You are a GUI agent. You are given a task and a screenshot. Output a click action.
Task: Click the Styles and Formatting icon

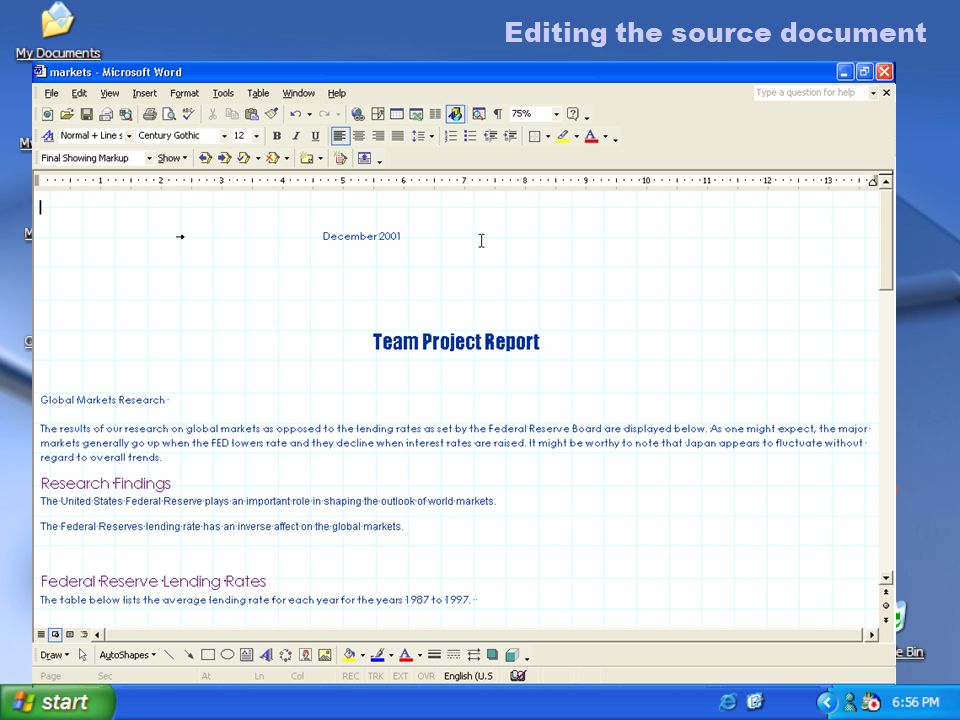click(48, 136)
